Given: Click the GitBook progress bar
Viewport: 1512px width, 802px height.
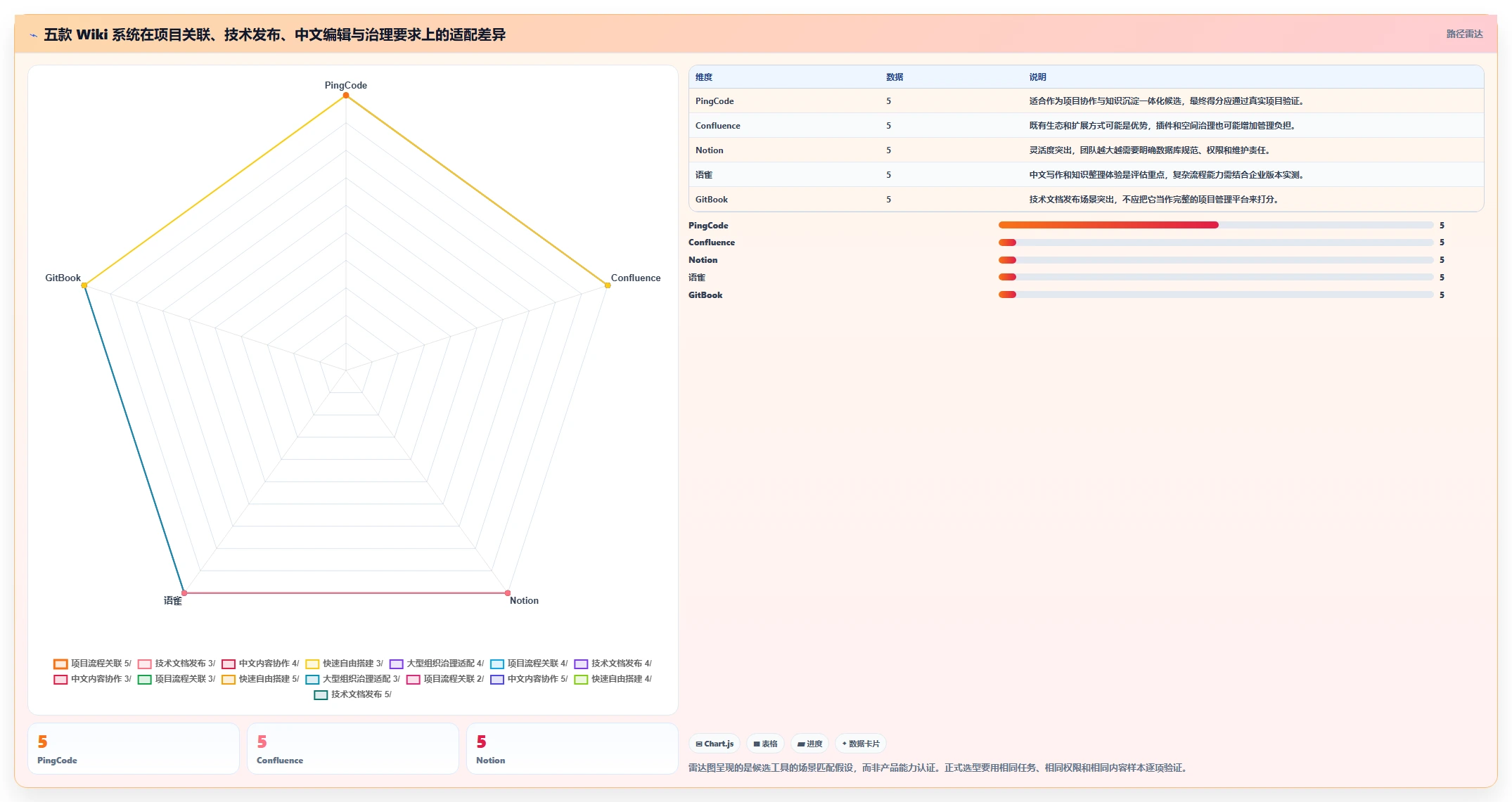Looking at the screenshot, I should 1216,295.
